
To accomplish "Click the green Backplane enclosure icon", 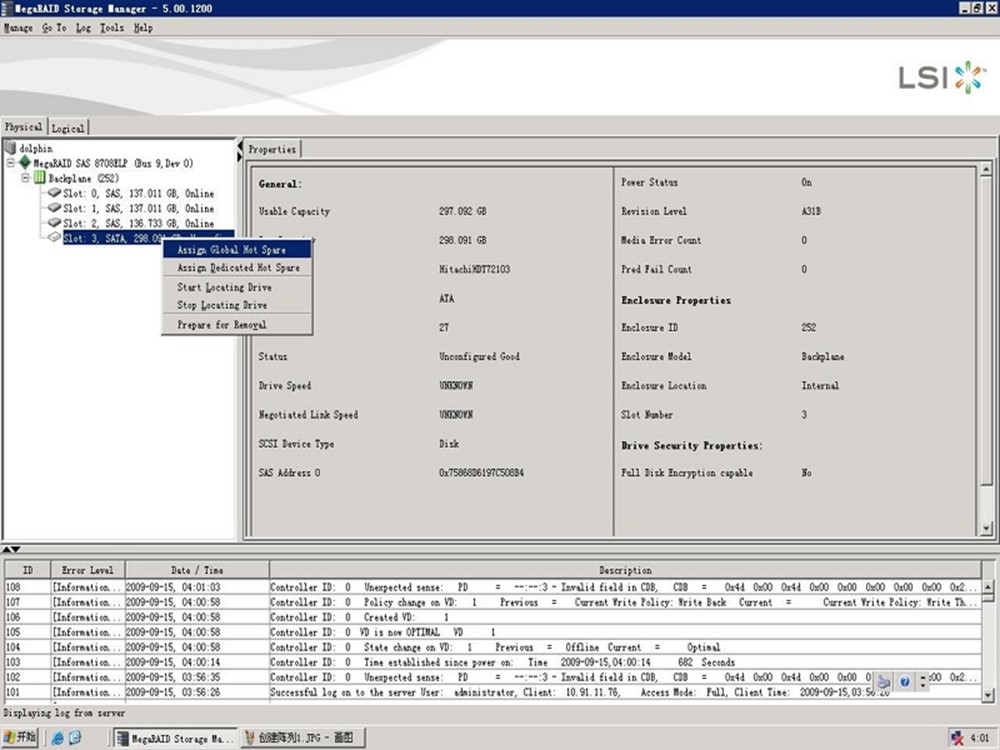I will coord(40,178).
